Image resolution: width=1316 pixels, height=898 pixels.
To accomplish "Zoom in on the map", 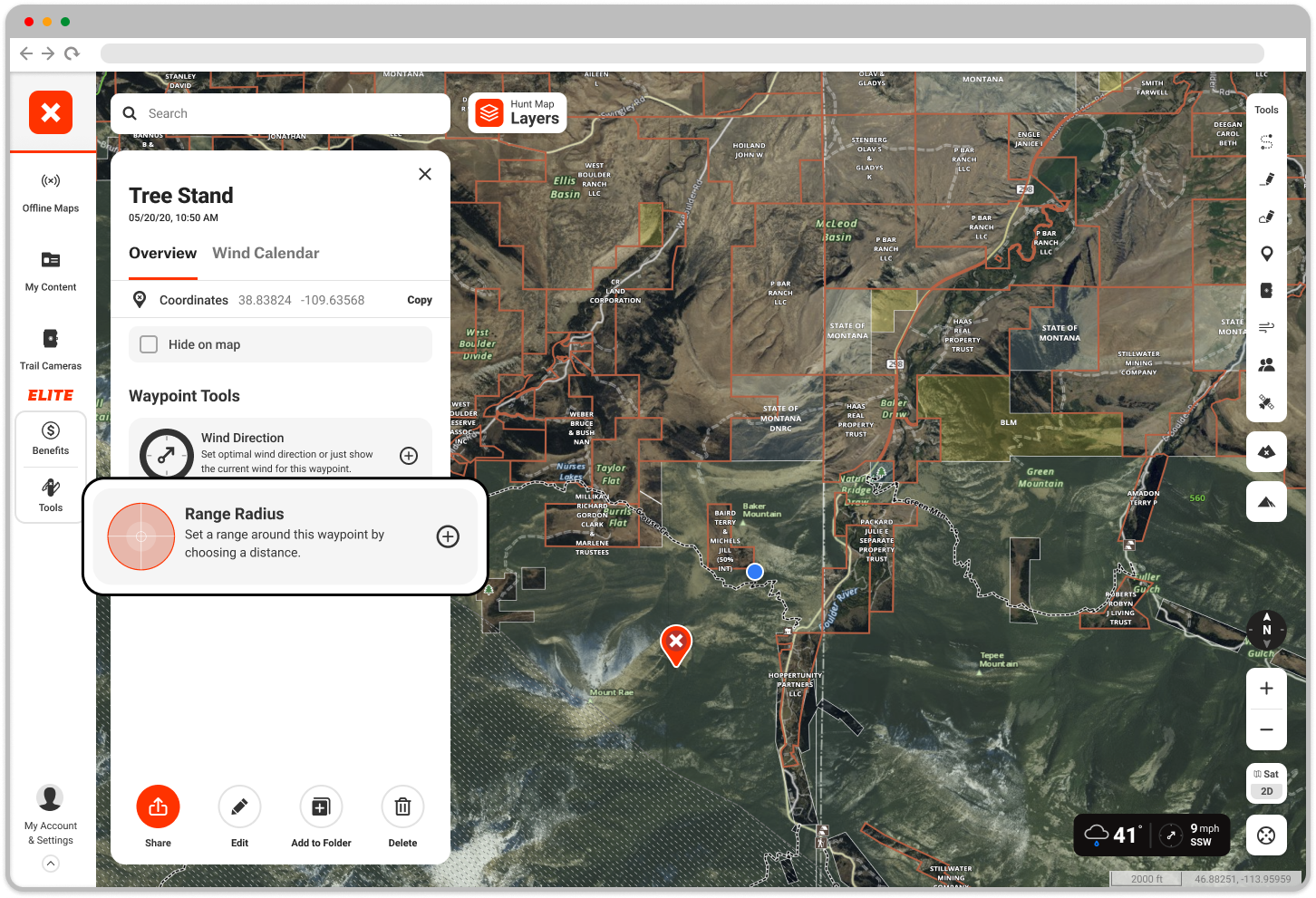I will 1267,689.
